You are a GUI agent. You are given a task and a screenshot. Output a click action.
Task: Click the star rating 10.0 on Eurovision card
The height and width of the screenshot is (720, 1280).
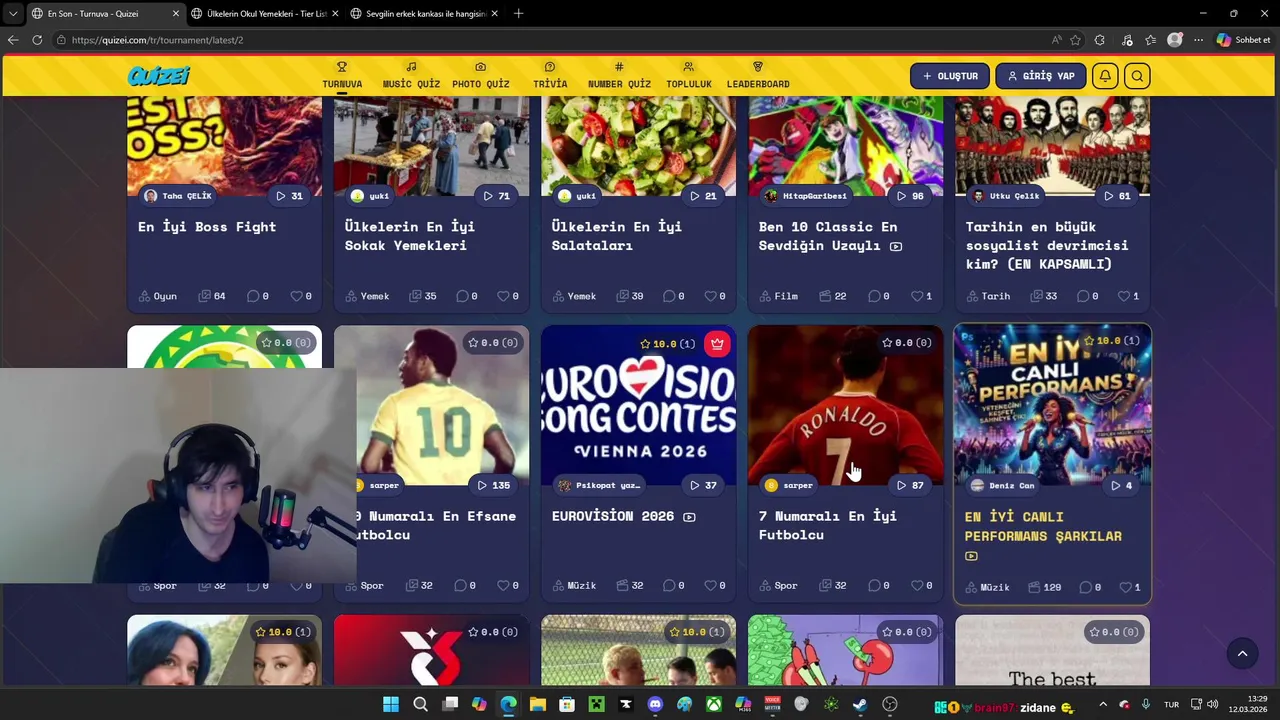coord(667,344)
